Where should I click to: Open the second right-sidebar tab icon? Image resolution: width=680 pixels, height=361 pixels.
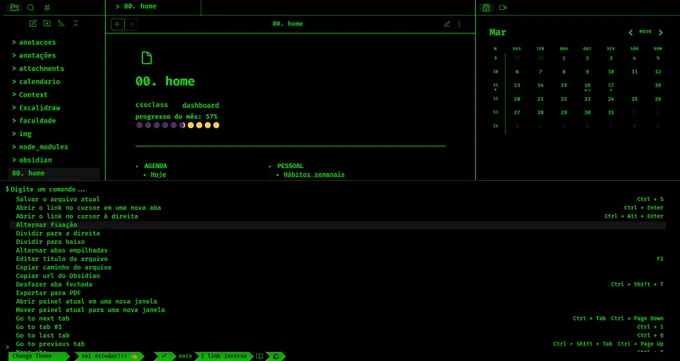click(x=503, y=7)
